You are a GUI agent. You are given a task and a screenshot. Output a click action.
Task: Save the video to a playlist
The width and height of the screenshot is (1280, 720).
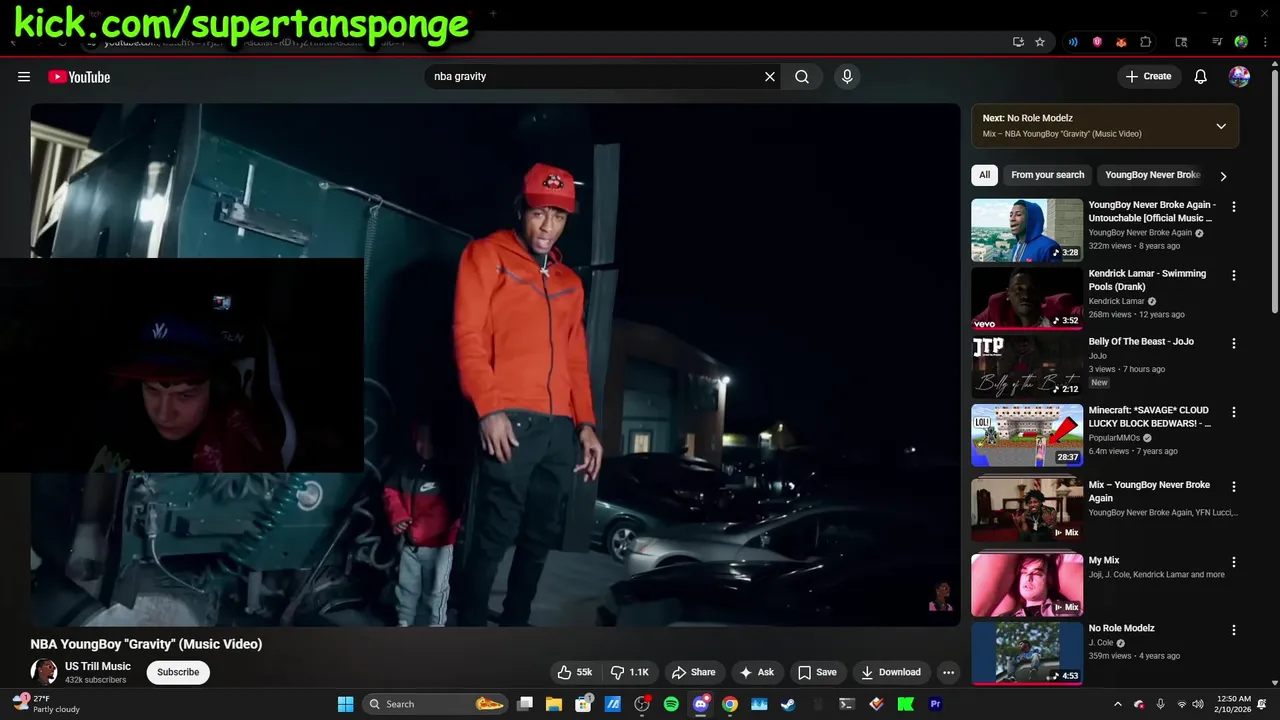click(x=817, y=672)
